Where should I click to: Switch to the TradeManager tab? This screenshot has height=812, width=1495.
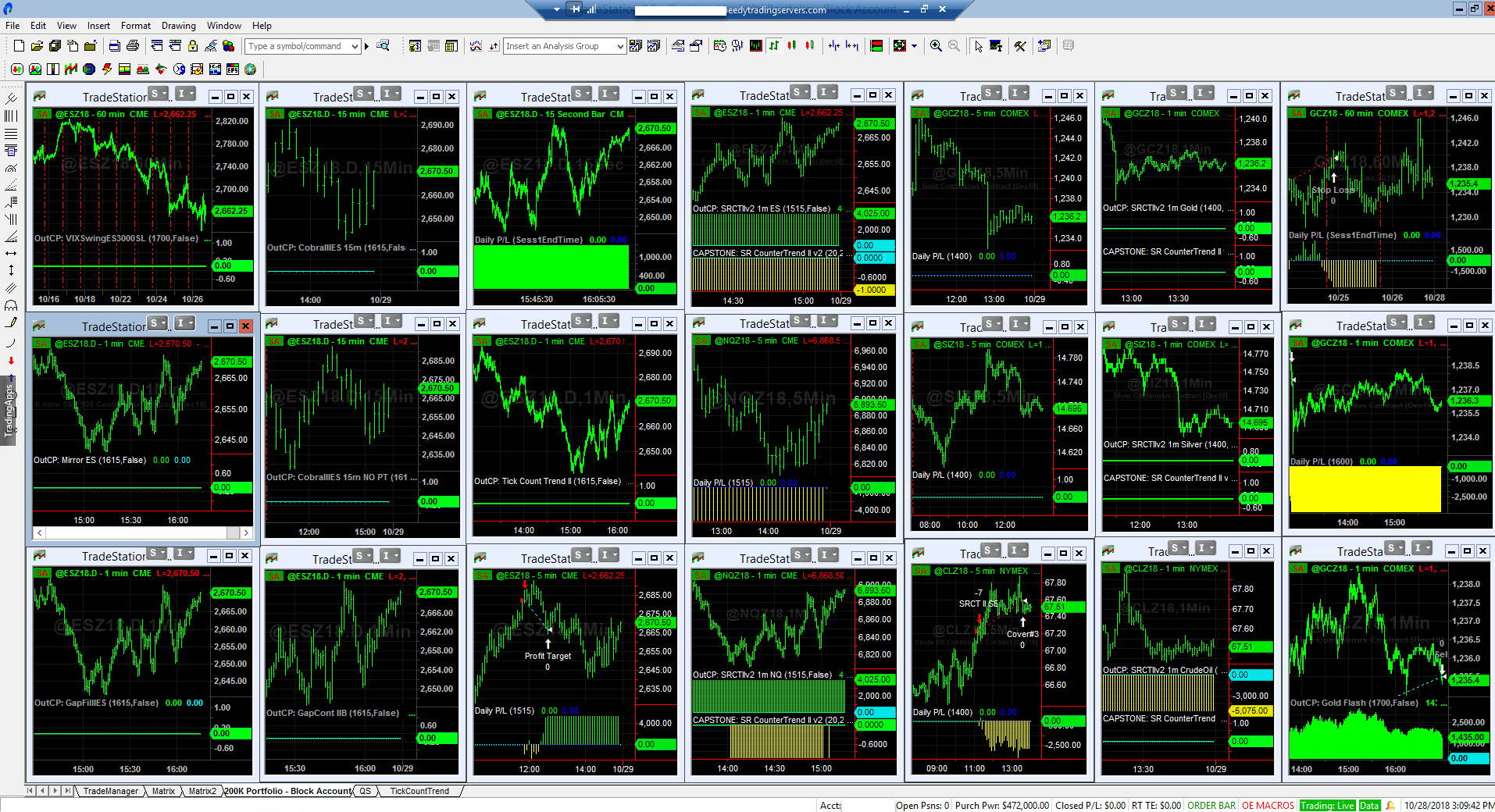click(110, 791)
